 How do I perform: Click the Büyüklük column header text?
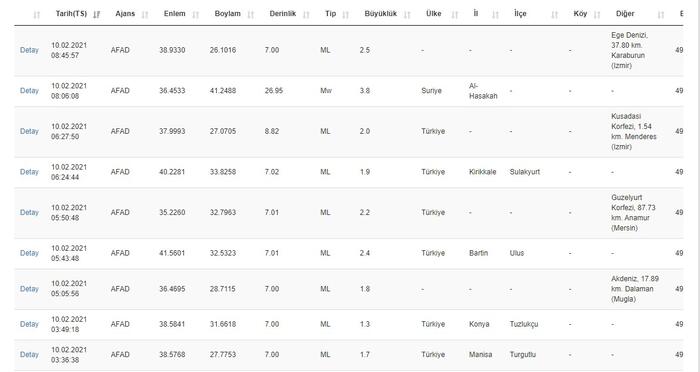tap(380, 14)
